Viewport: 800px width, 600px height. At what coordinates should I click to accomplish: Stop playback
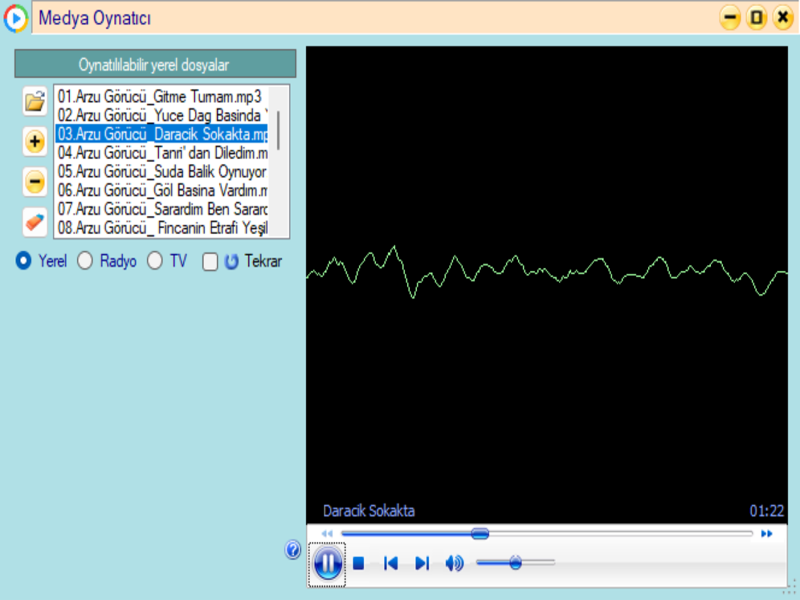[x=358, y=563]
